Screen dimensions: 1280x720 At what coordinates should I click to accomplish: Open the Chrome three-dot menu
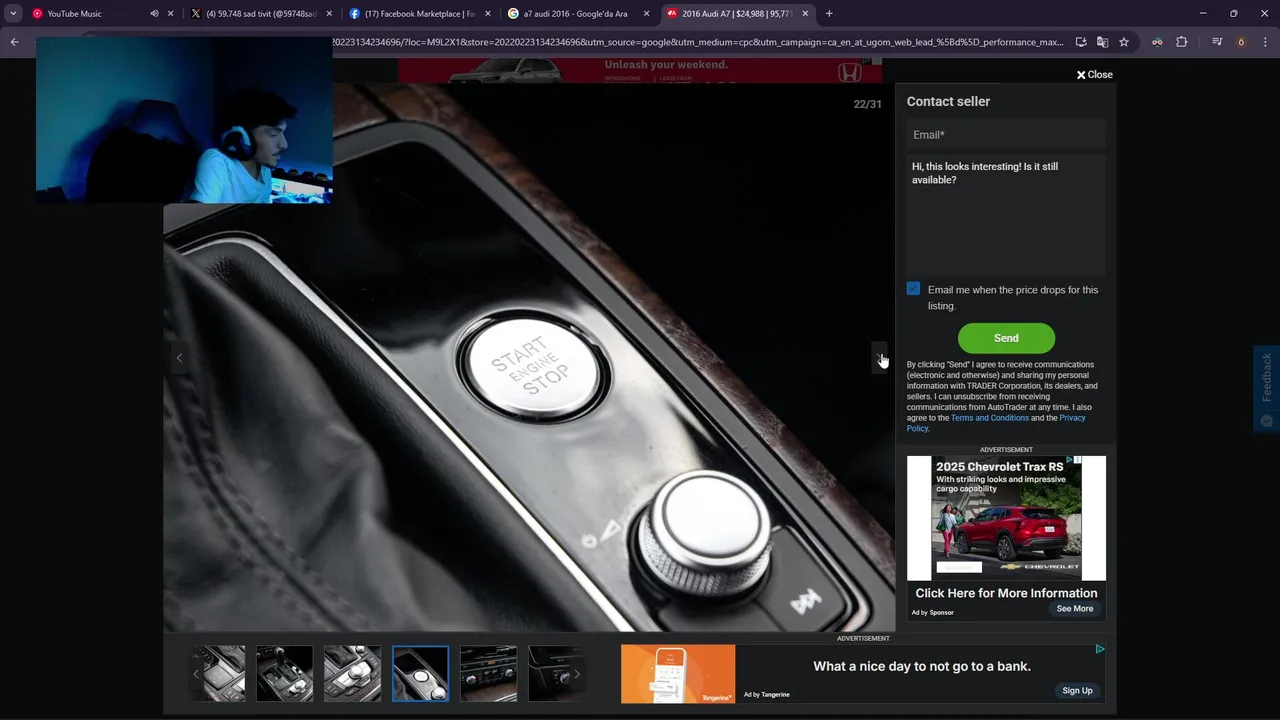pos(1264,42)
